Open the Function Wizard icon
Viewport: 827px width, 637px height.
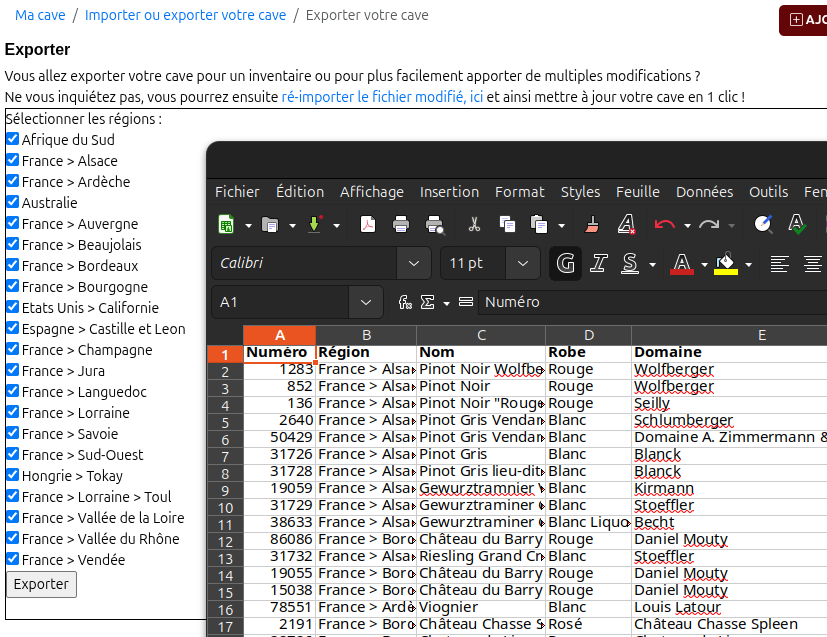click(405, 302)
